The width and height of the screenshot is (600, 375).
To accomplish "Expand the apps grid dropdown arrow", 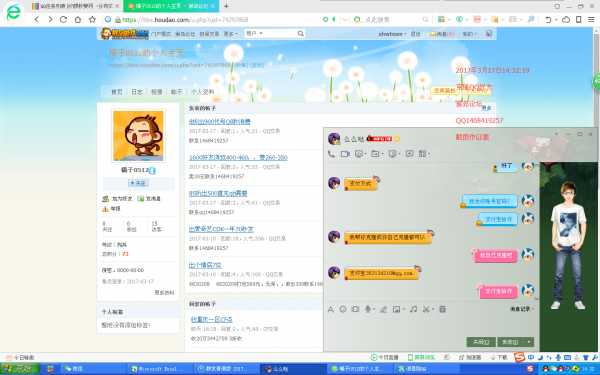I will click(429, 154).
